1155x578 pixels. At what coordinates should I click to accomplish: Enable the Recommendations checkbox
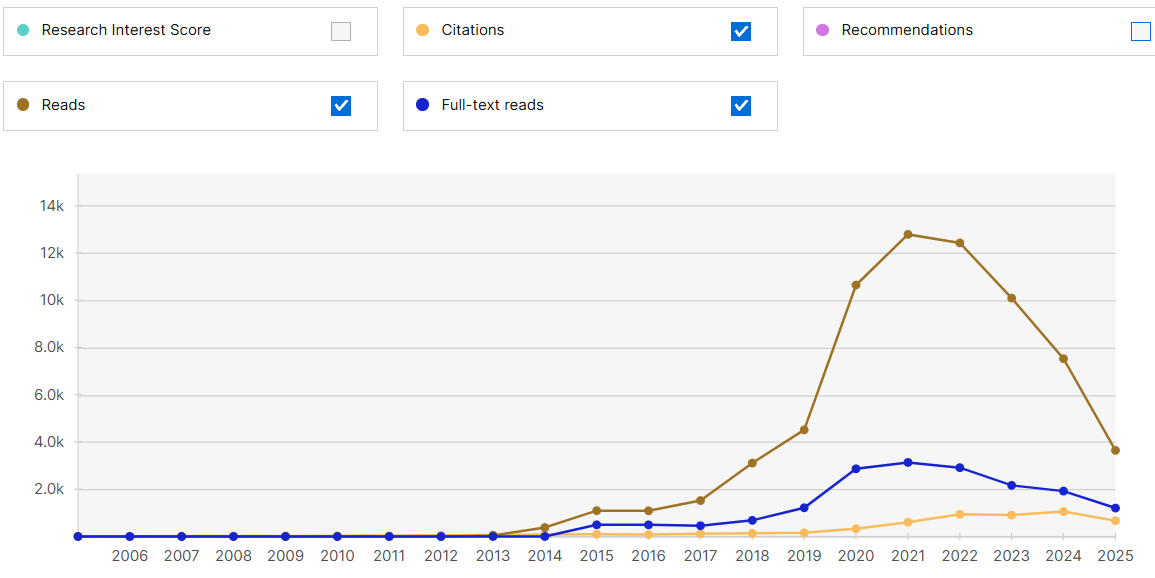point(1141,31)
